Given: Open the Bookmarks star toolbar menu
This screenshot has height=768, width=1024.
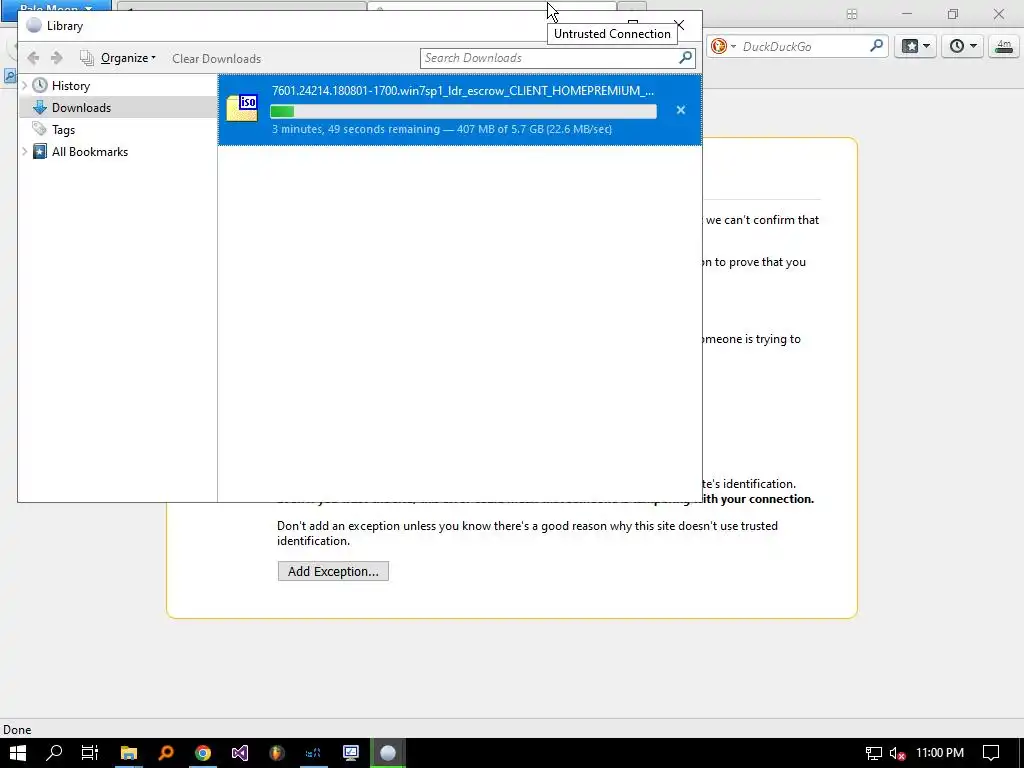Looking at the screenshot, I should pyautogui.click(x=915, y=46).
